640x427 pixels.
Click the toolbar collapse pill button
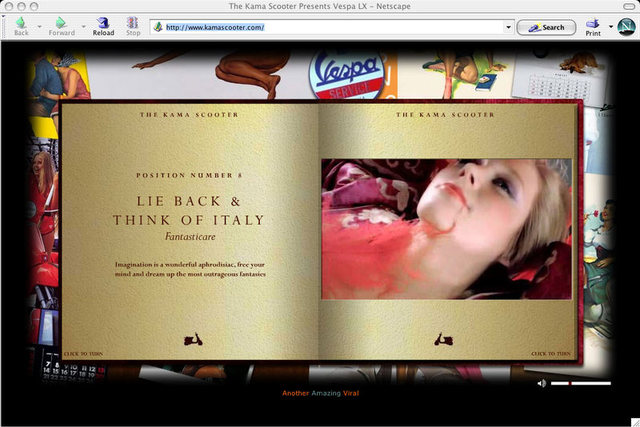(x=629, y=6)
